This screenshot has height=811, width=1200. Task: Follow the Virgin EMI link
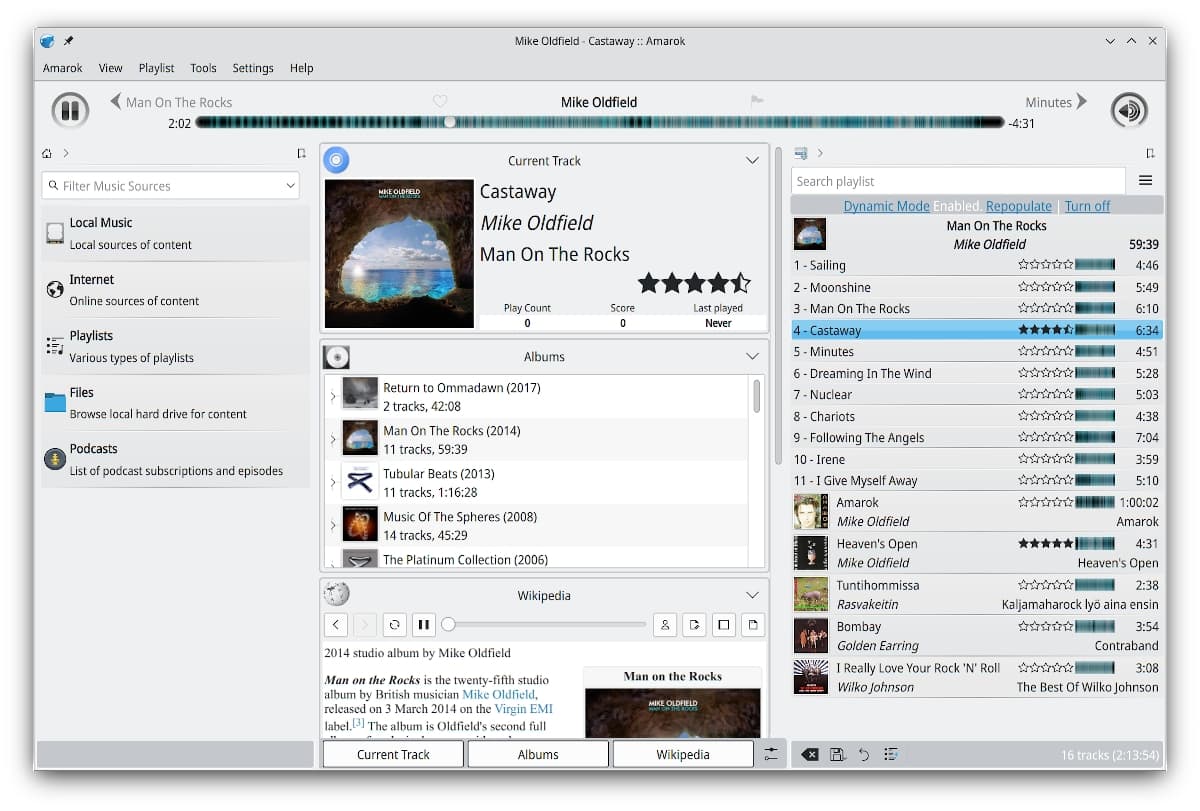pyautogui.click(x=523, y=709)
